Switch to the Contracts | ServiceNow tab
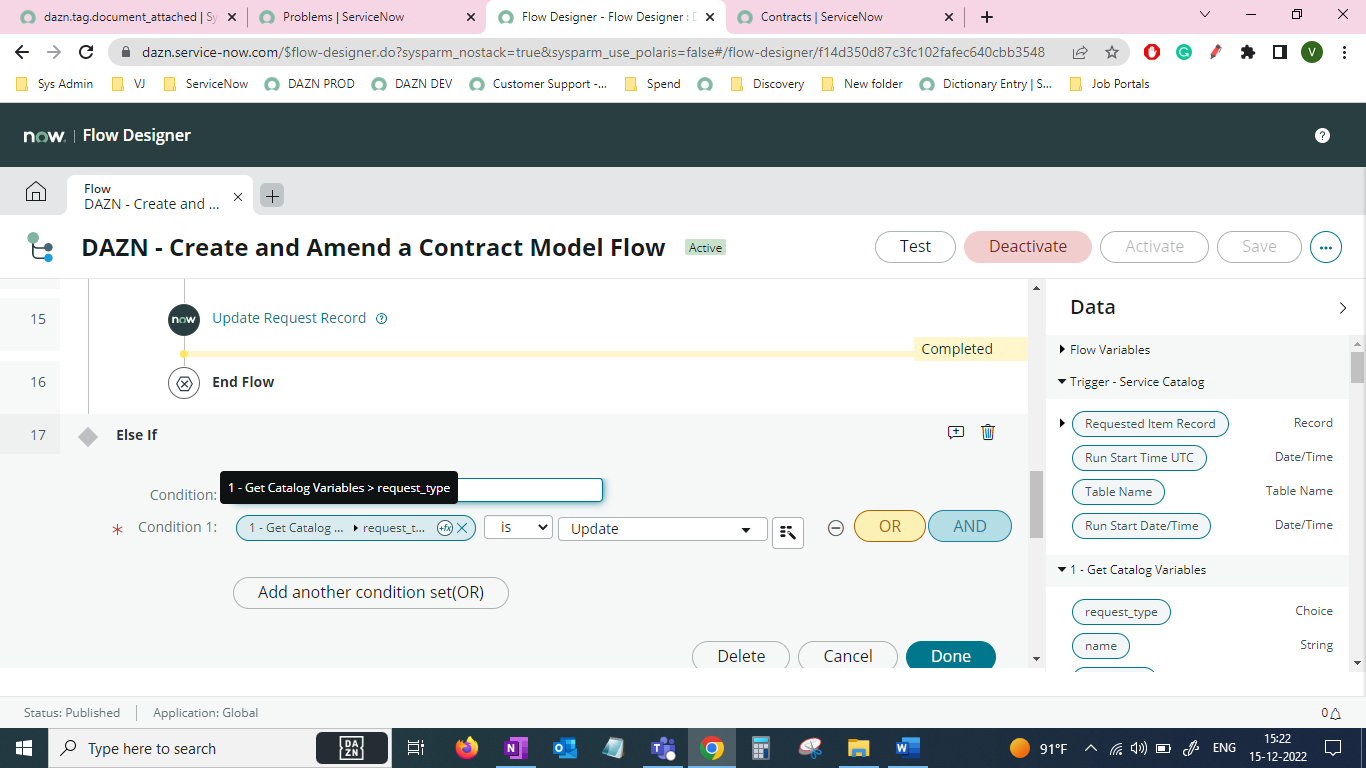 coord(845,17)
